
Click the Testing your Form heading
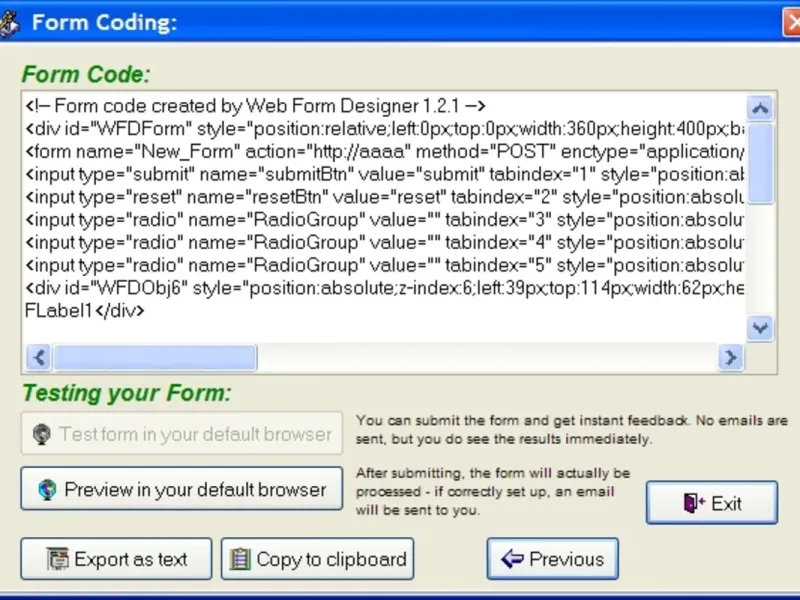pos(127,393)
